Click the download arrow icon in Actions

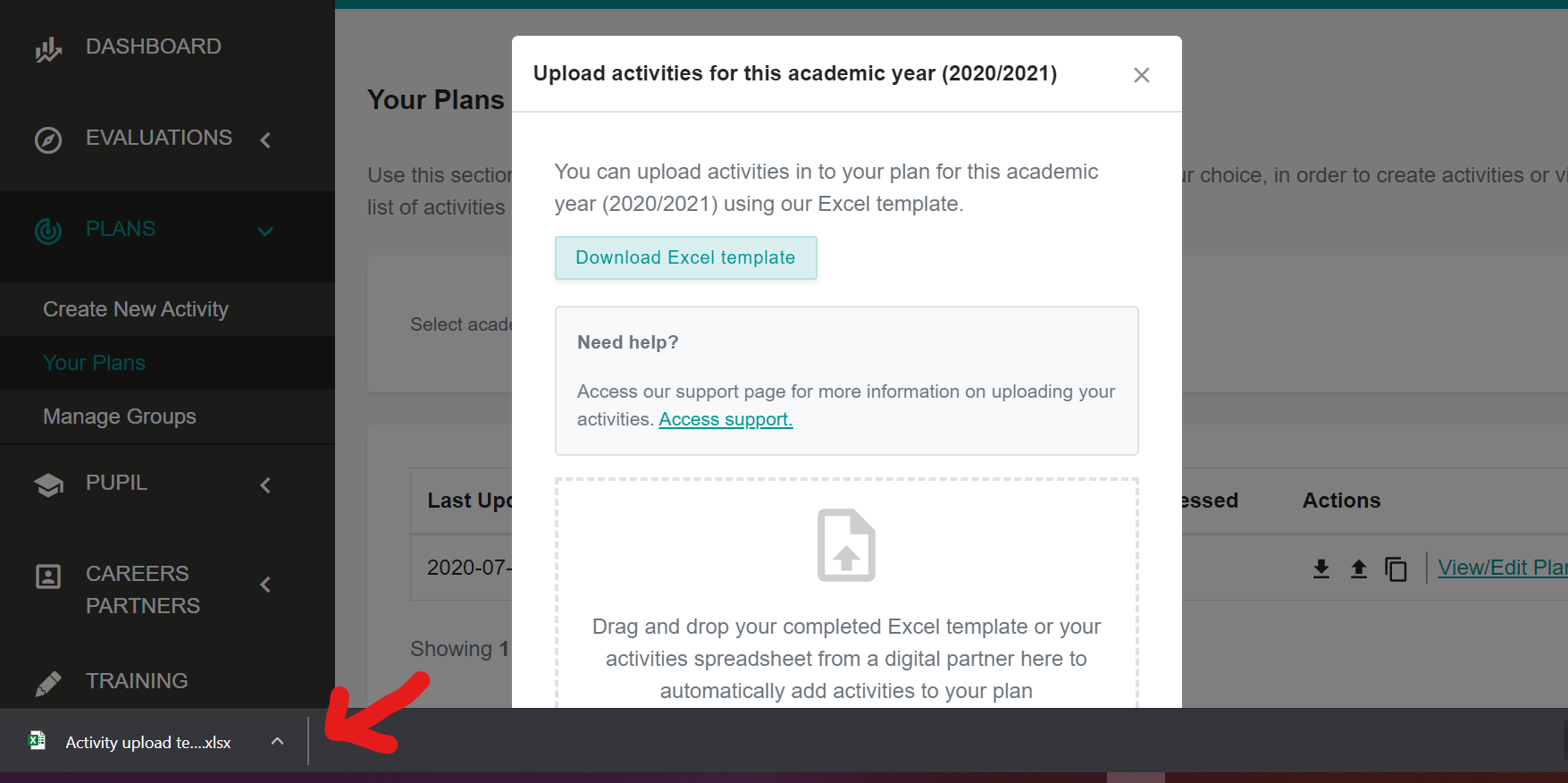point(1321,568)
